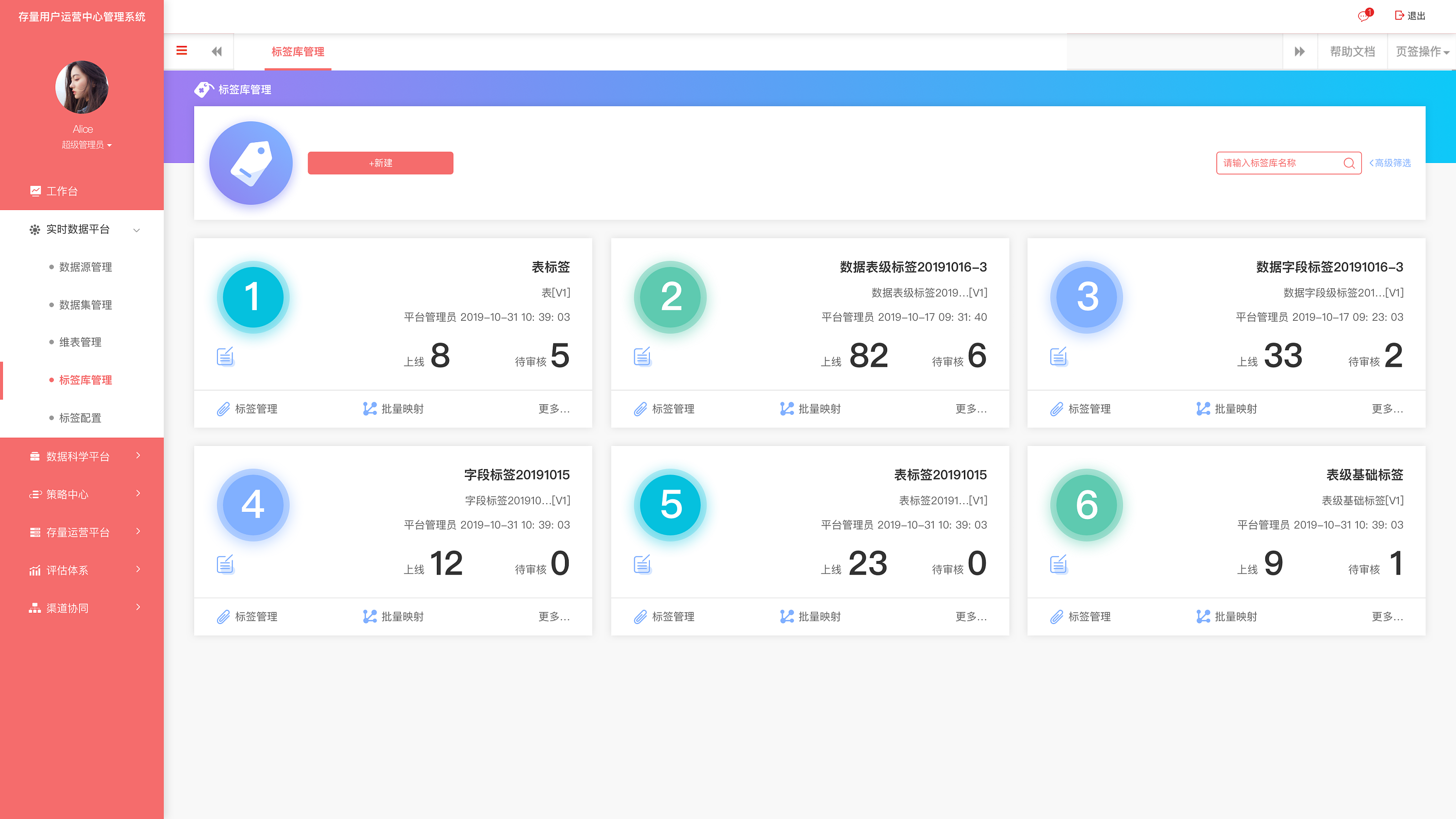
Task: Collapse the 实时数据平台 sidebar section
Action: point(136,230)
